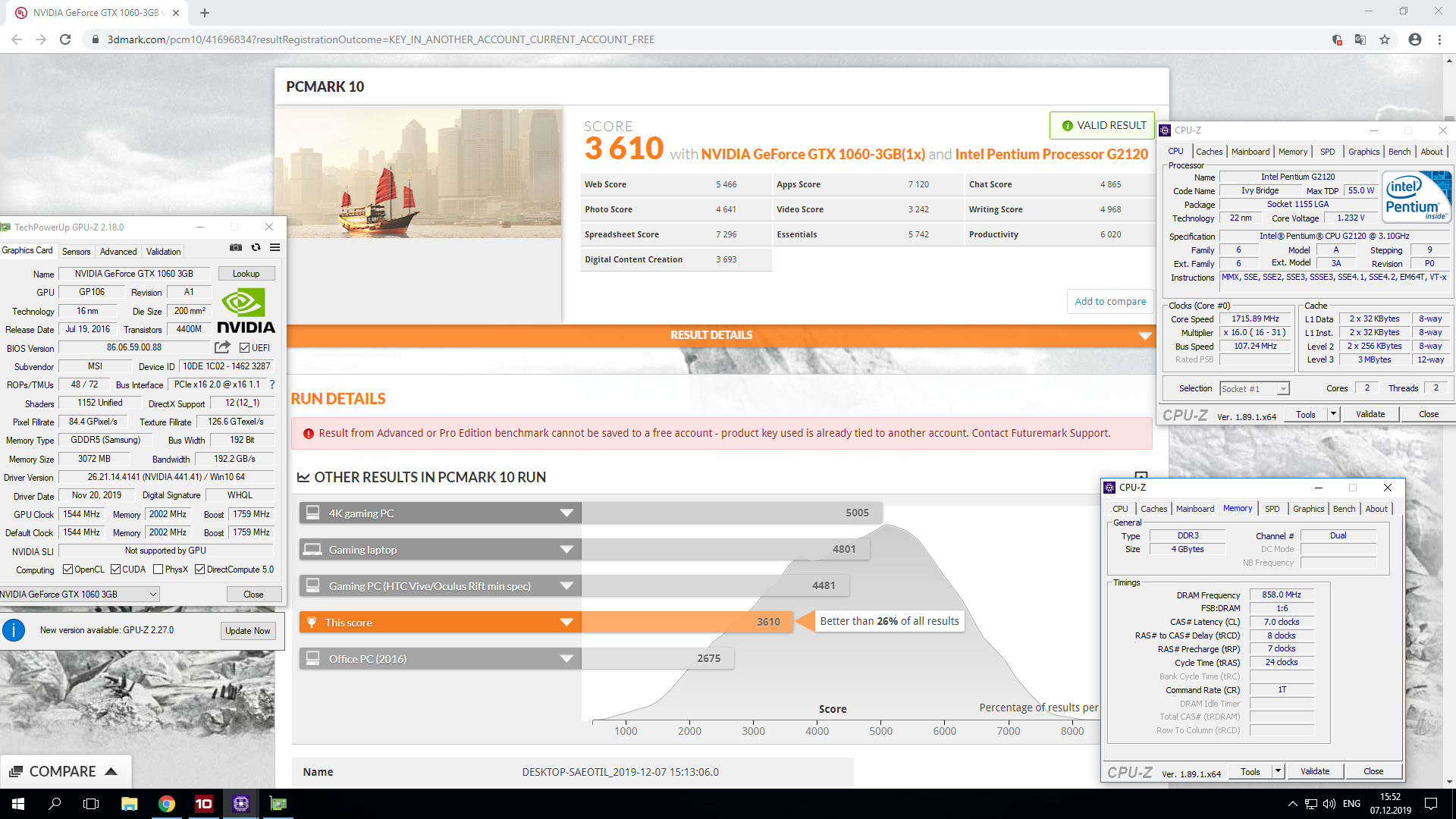Screen dimensions: 1456x819
Task: Switch to the Validation tab in GPU-Z
Action: point(163,252)
